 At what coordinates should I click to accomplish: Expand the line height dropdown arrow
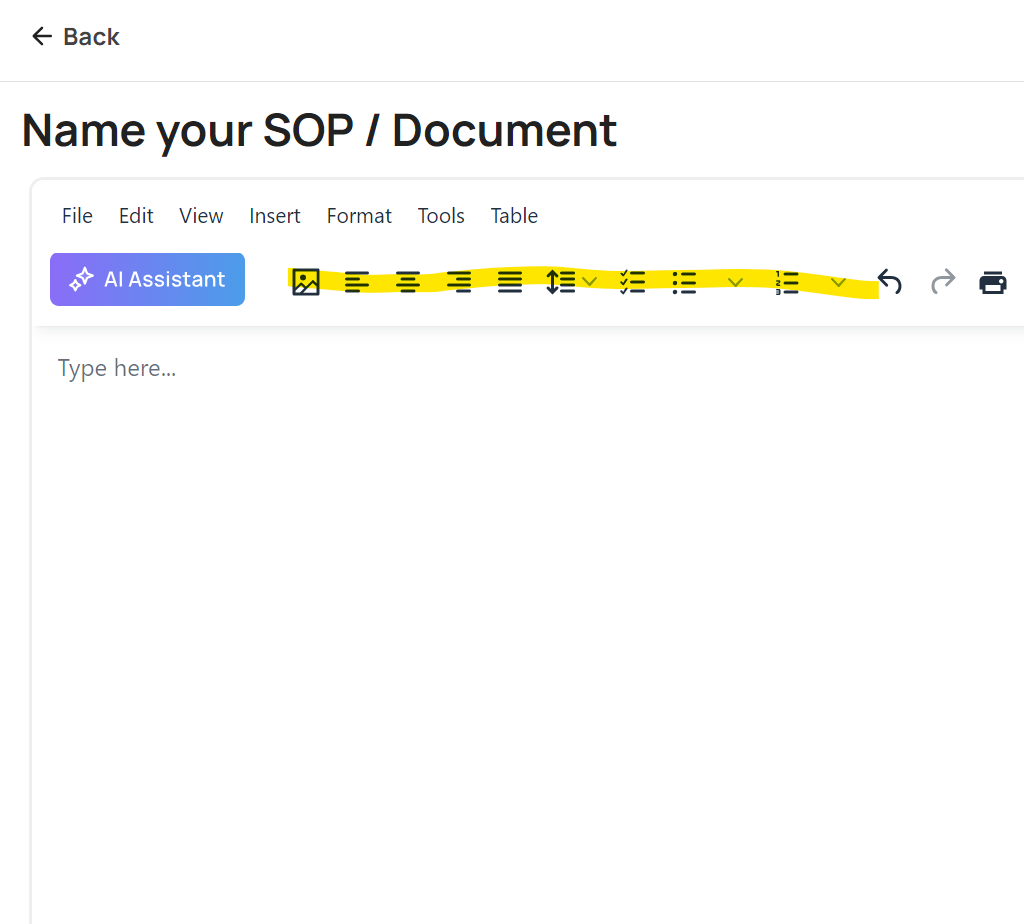(590, 282)
